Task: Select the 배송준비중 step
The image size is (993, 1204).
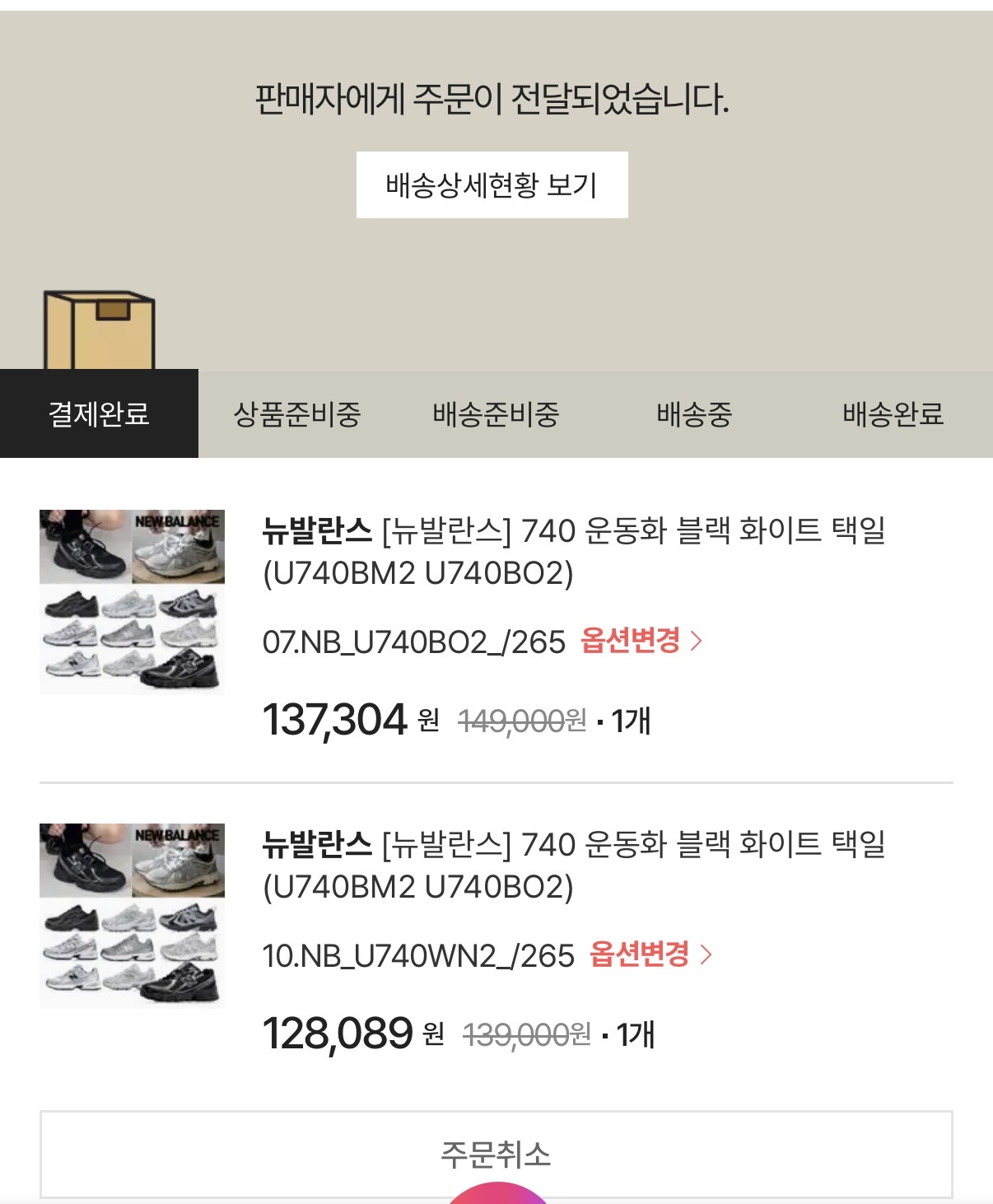Action: click(496, 413)
